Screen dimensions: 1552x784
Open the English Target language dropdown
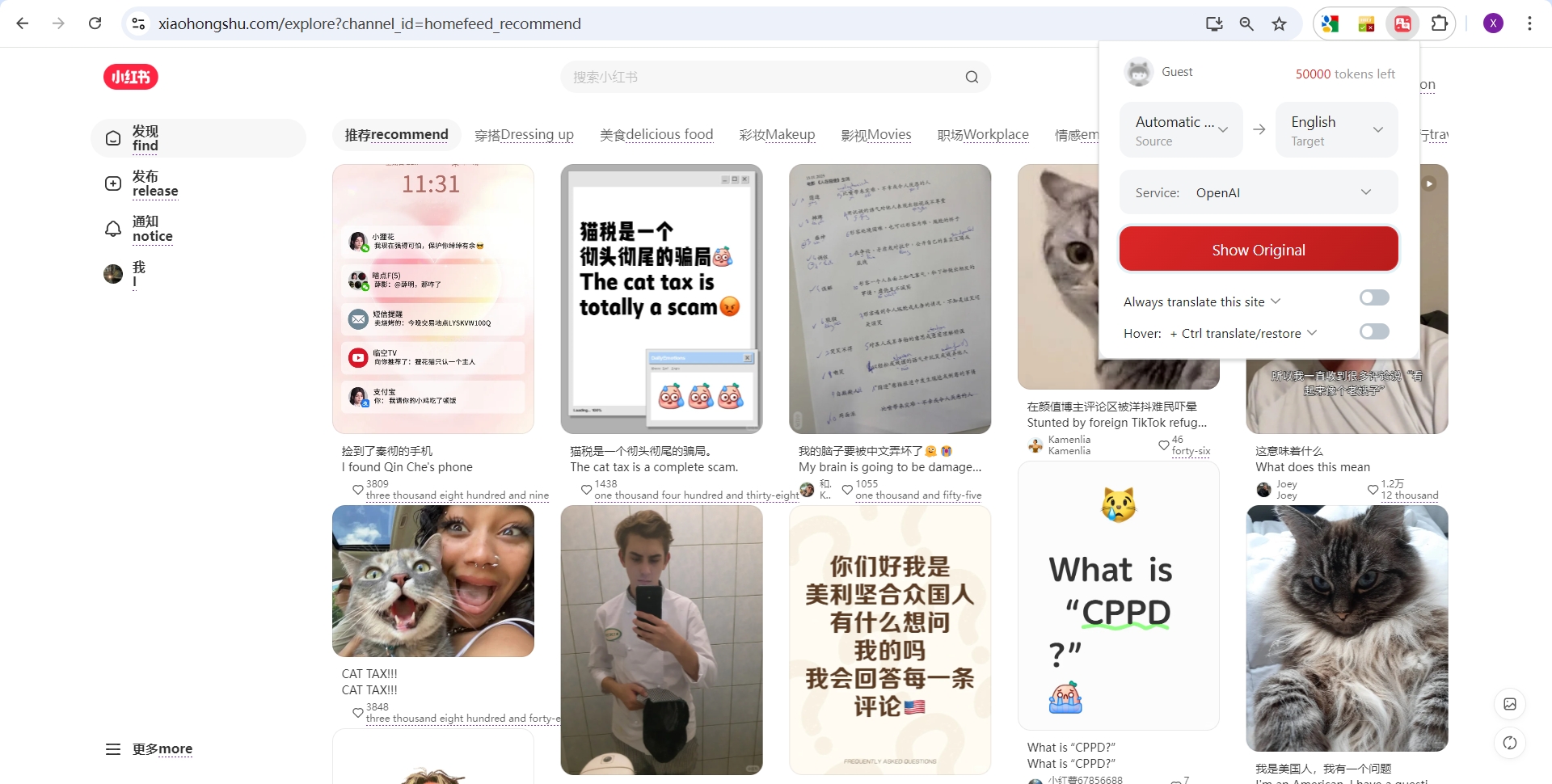tap(1337, 129)
